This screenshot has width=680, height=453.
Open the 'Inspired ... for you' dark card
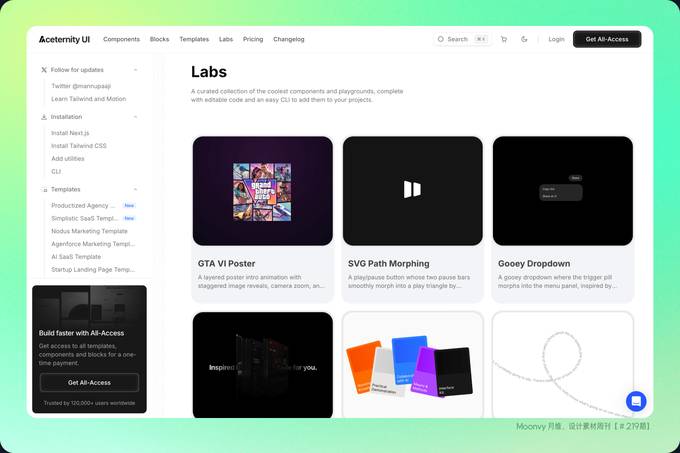coord(263,365)
